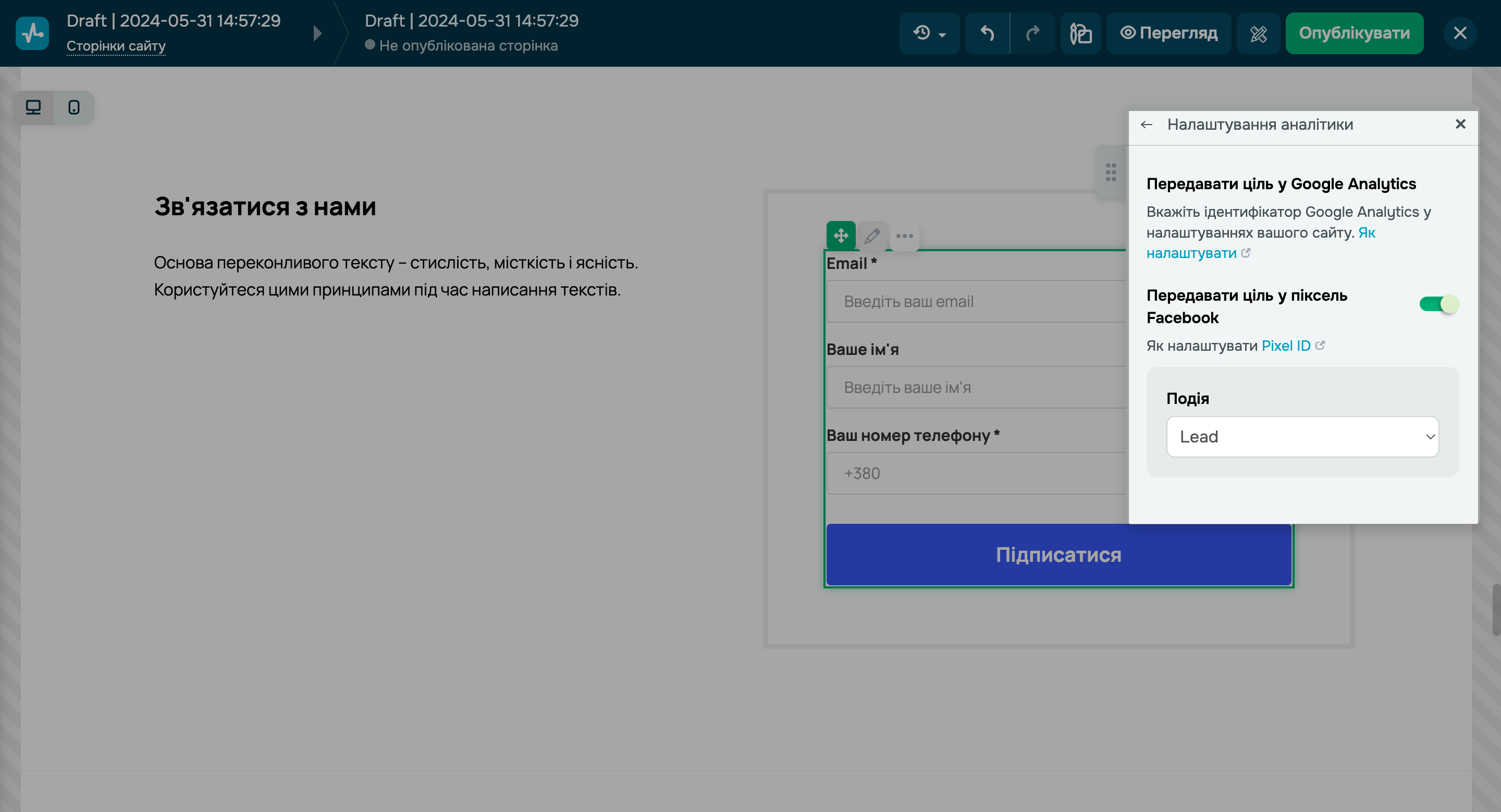The image size is (1501, 812).
Task: Click the undo arrow icon
Action: coord(987,33)
